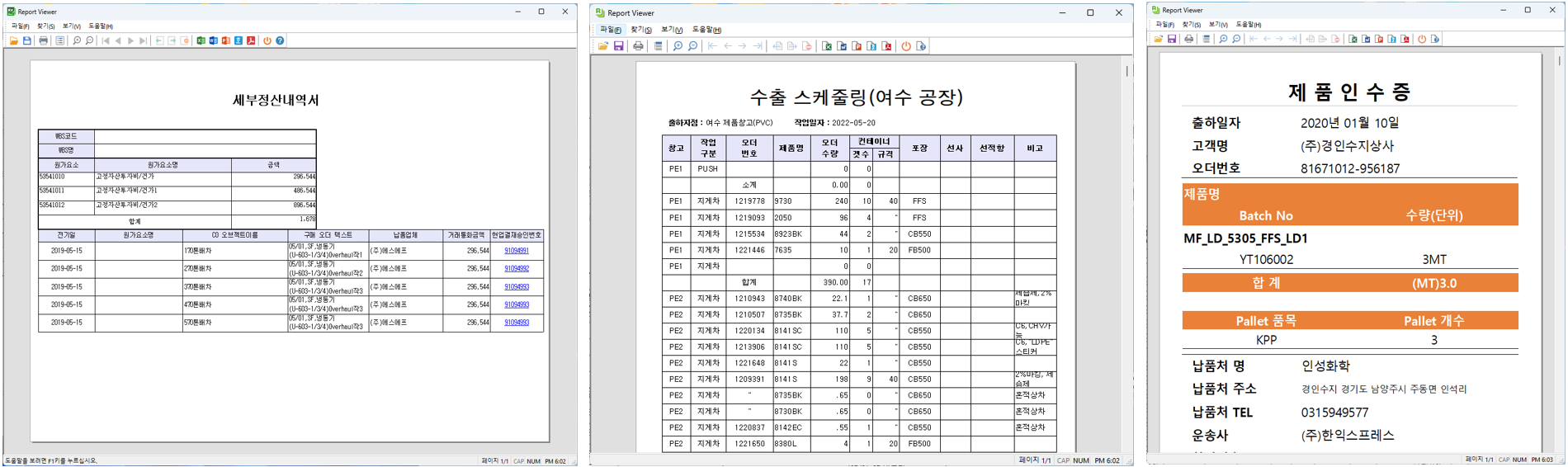The image size is (1568, 467).
Task: Zoom out magnifier in 수출 스케줄링 window
Action: click(693, 46)
